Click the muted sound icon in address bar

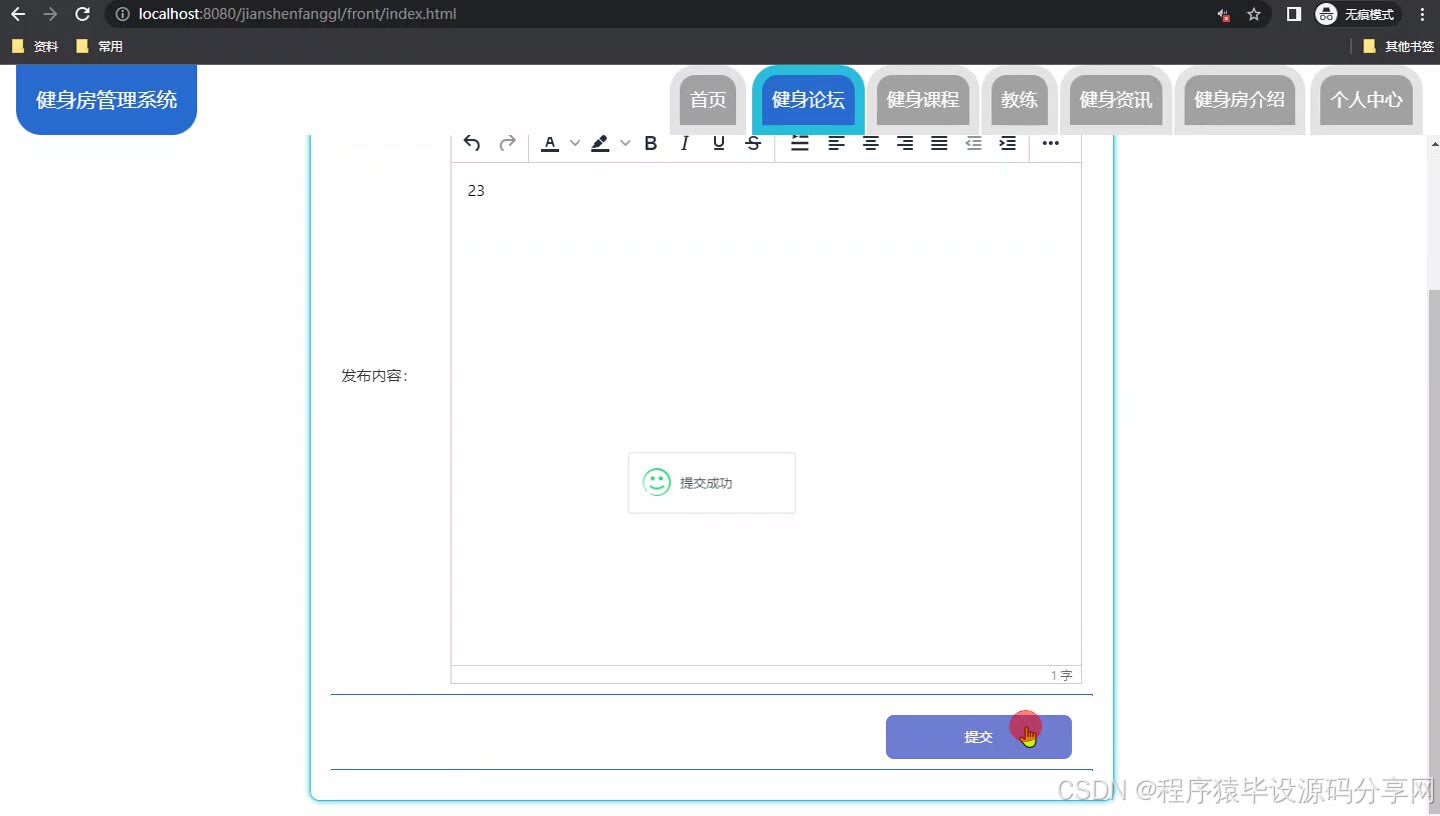click(1223, 14)
